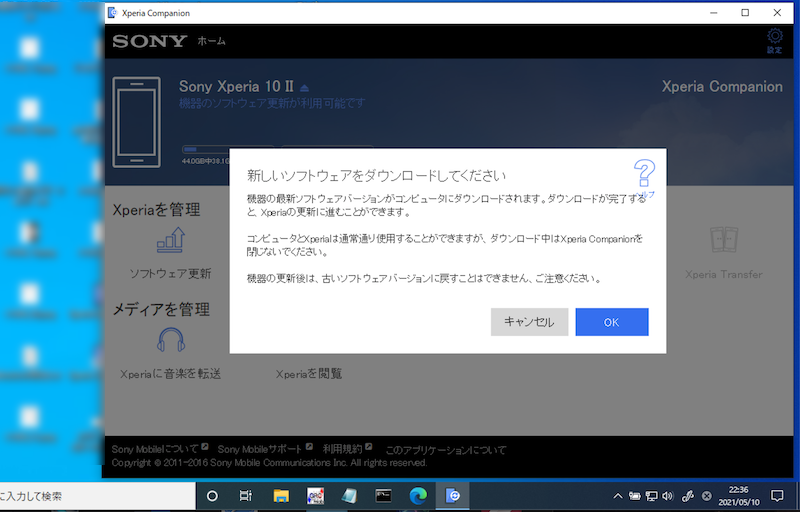Viewport: 800px width, 512px height.
Task: Click the OK button in the dialog
Action: point(612,322)
